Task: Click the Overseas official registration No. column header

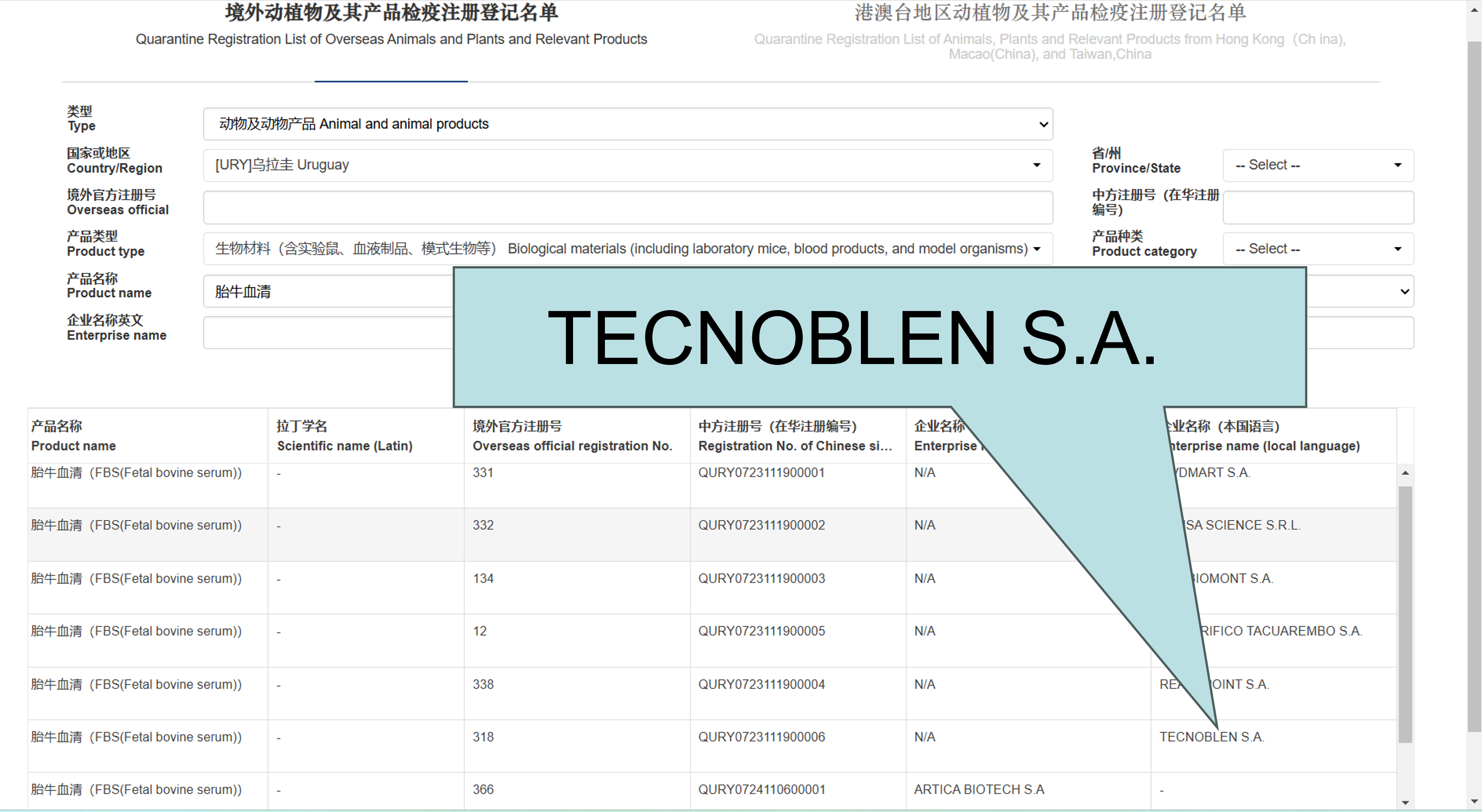Action: (573, 446)
